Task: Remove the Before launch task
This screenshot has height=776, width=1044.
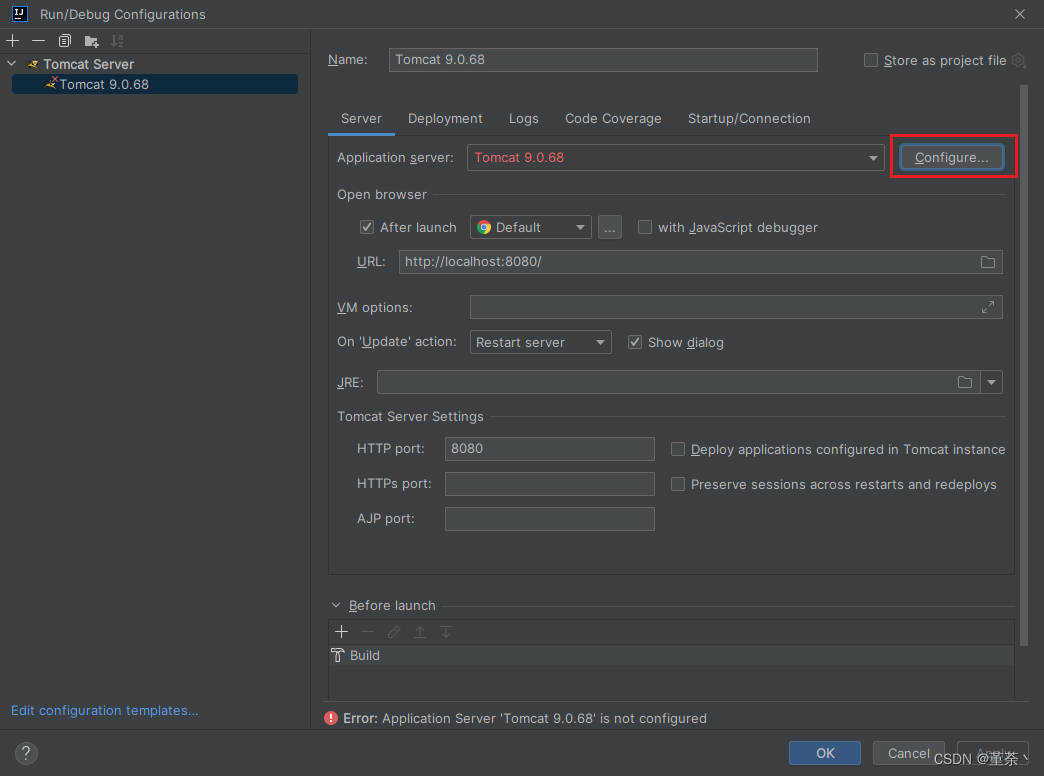Action: coord(368,631)
